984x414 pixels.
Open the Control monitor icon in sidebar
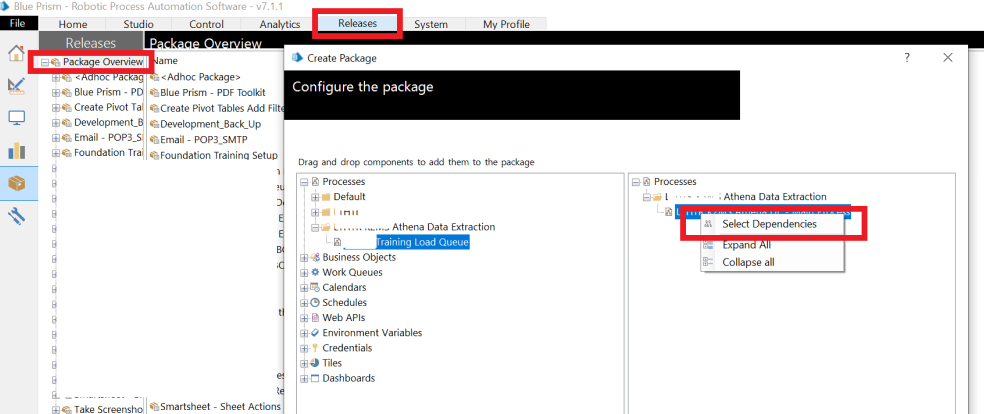point(16,118)
